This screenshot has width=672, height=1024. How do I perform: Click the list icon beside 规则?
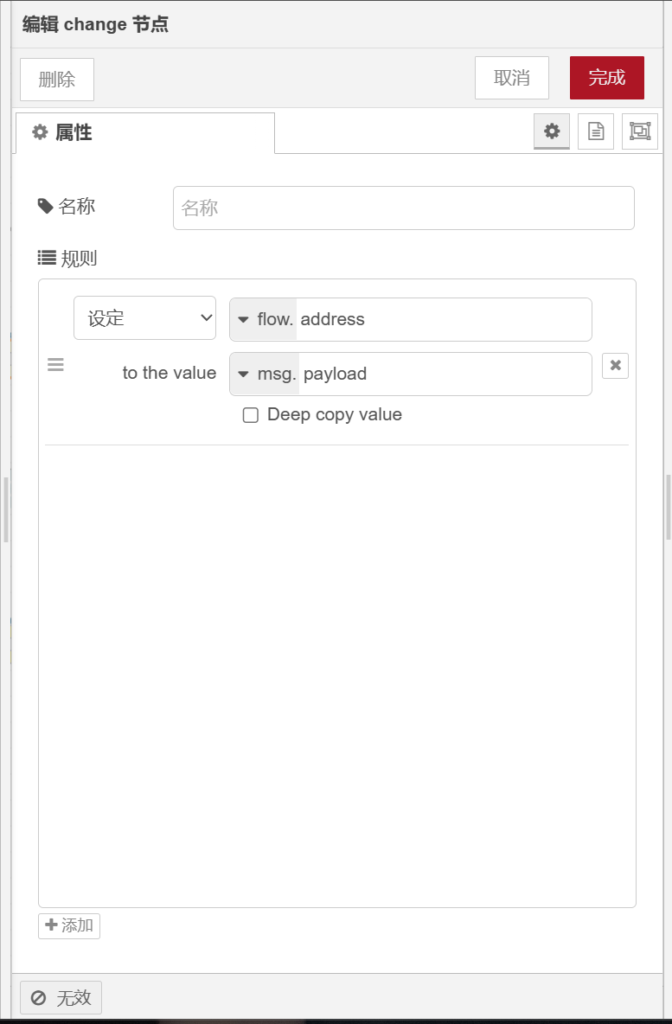(47, 258)
